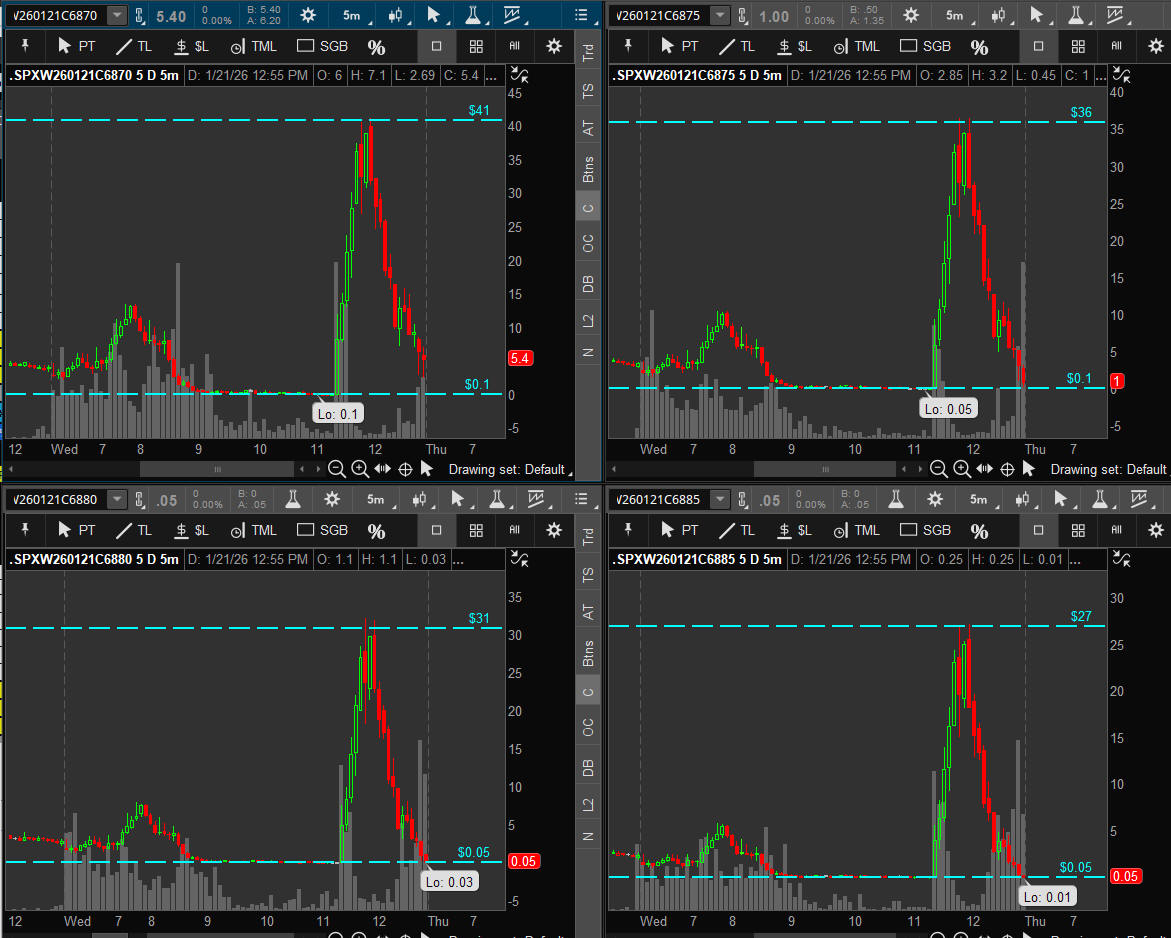
Task: Zoom out on the C6870 chart
Action: click(x=337, y=469)
